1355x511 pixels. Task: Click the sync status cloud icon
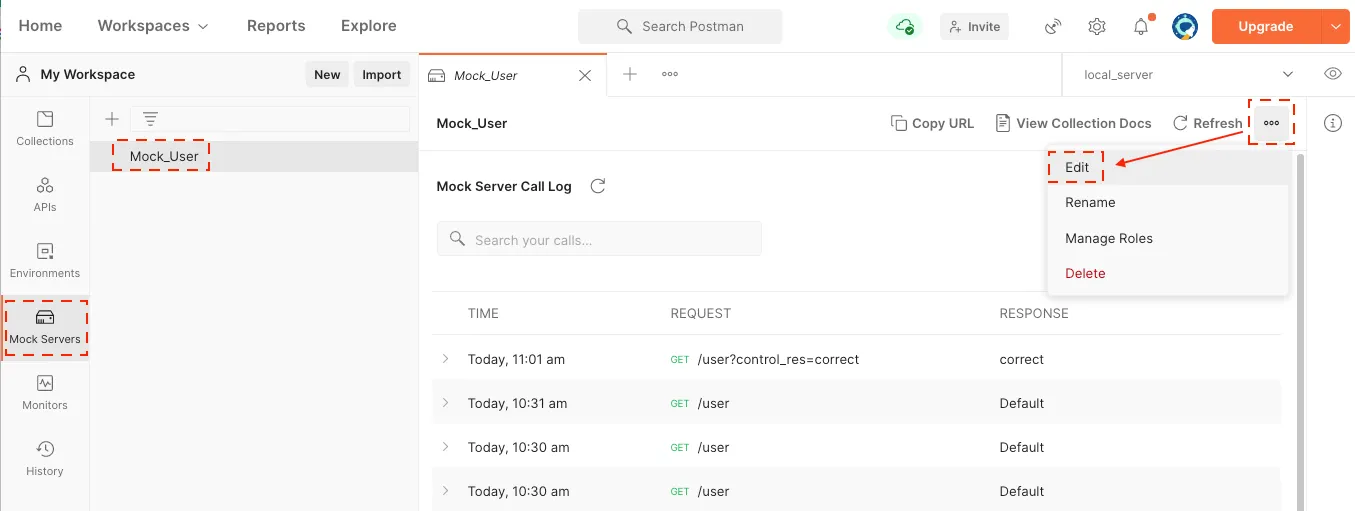coord(905,26)
